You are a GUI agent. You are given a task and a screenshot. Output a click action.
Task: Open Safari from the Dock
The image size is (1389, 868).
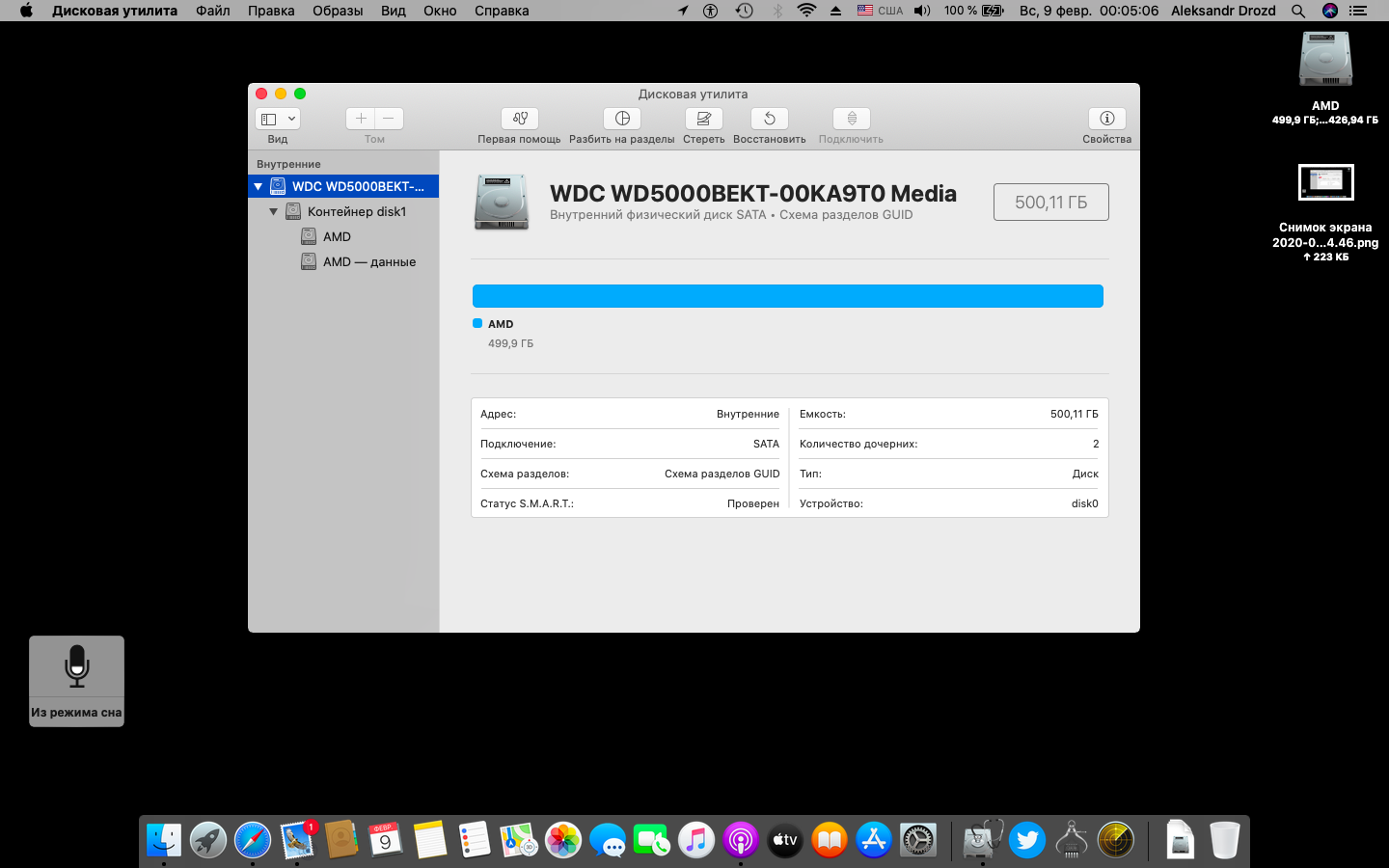click(253, 840)
